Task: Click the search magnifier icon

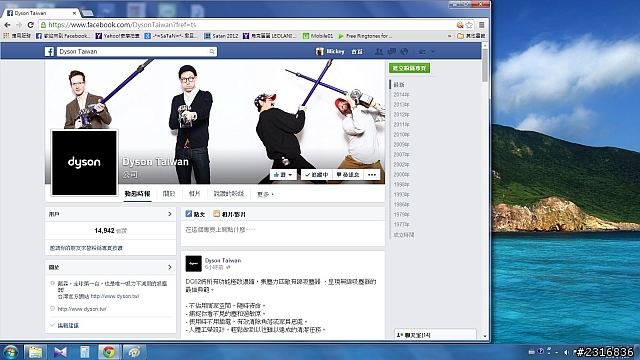Action: coord(212,51)
